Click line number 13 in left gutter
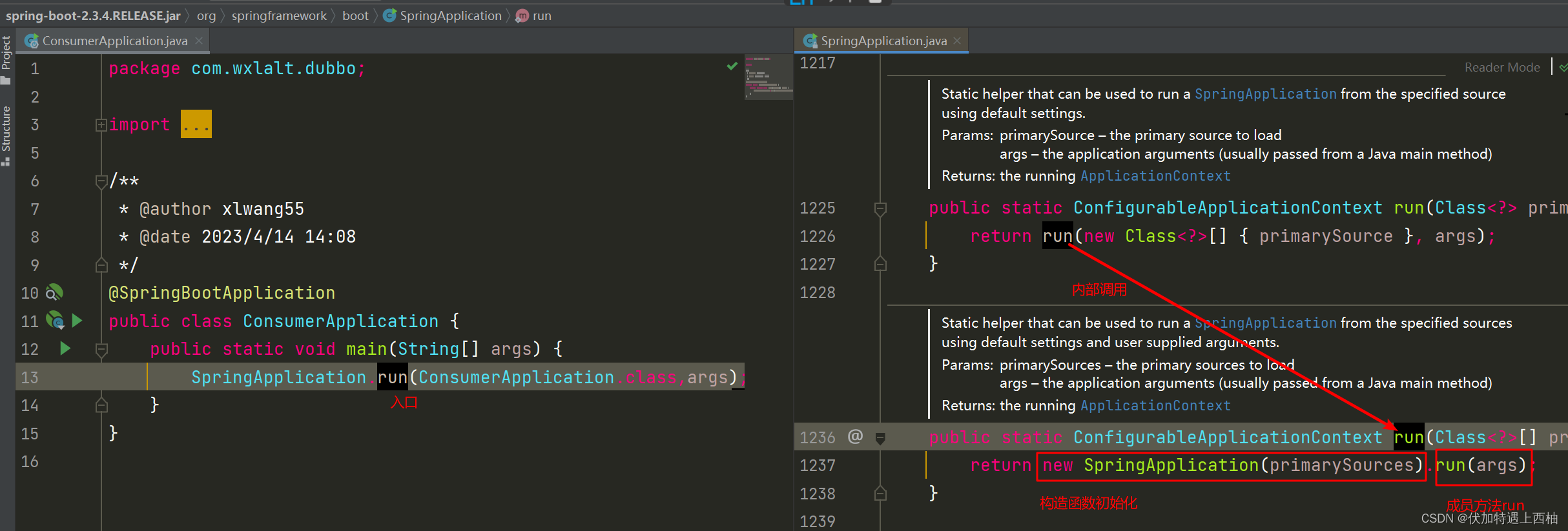The width and height of the screenshot is (1568, 531). [x=30, y=377]
